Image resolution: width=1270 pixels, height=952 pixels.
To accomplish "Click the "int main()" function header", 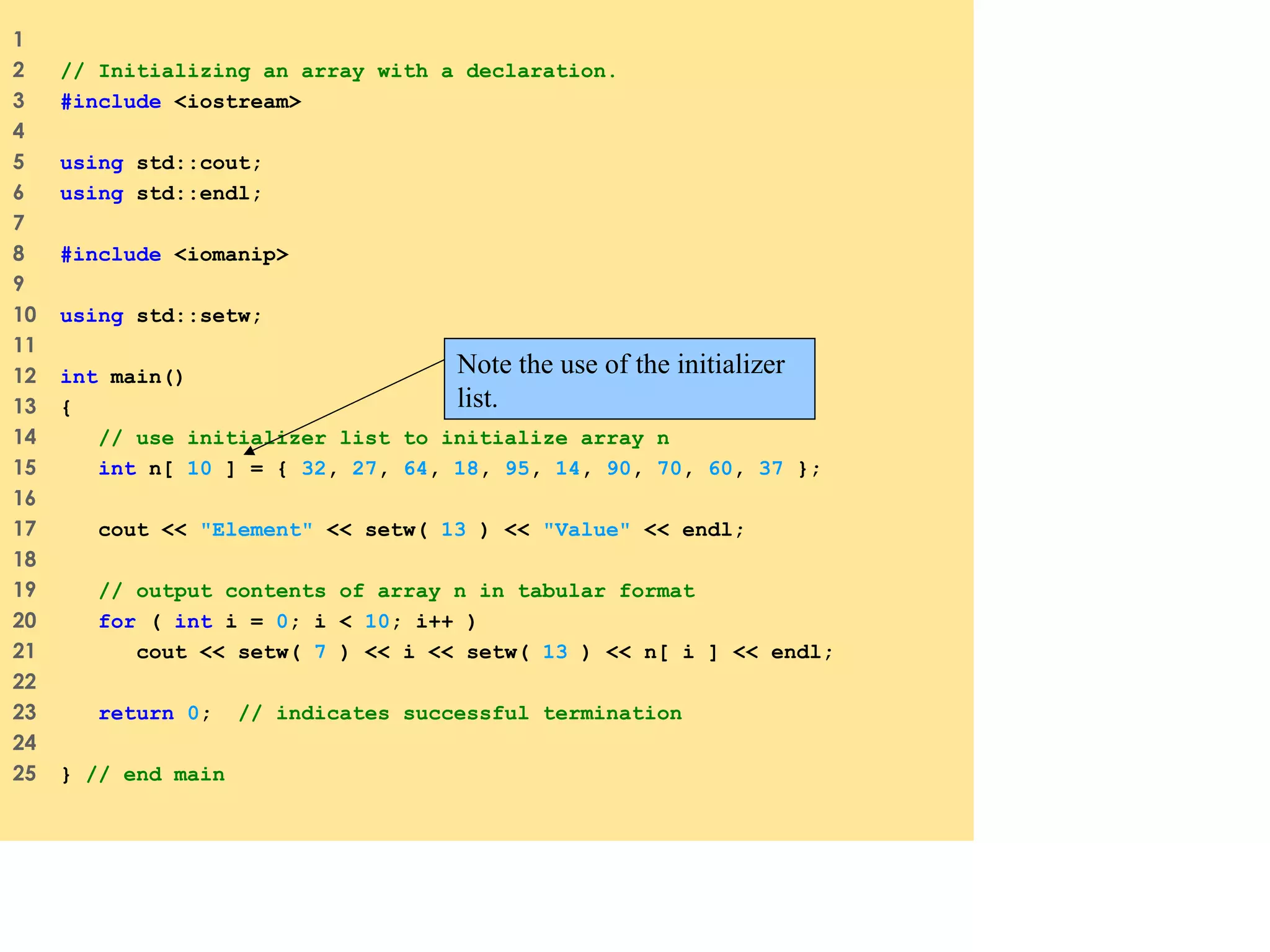I will pos(122,377).
